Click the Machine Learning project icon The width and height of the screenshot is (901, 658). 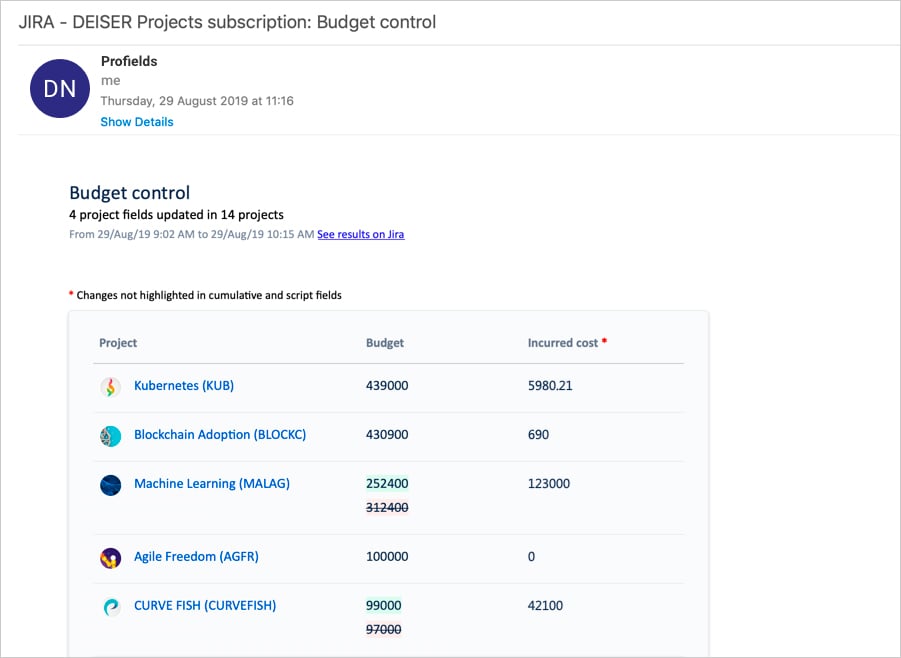point(110,485)
